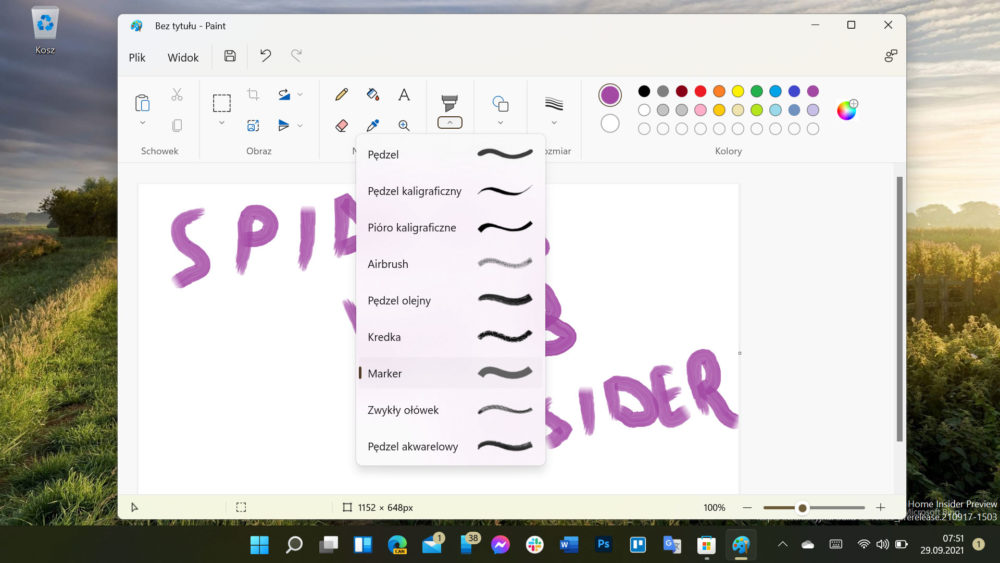The width and height of the screenshot is (1000, 563).
Task: Click the Crop tool icon
Action: pos(253,95)
